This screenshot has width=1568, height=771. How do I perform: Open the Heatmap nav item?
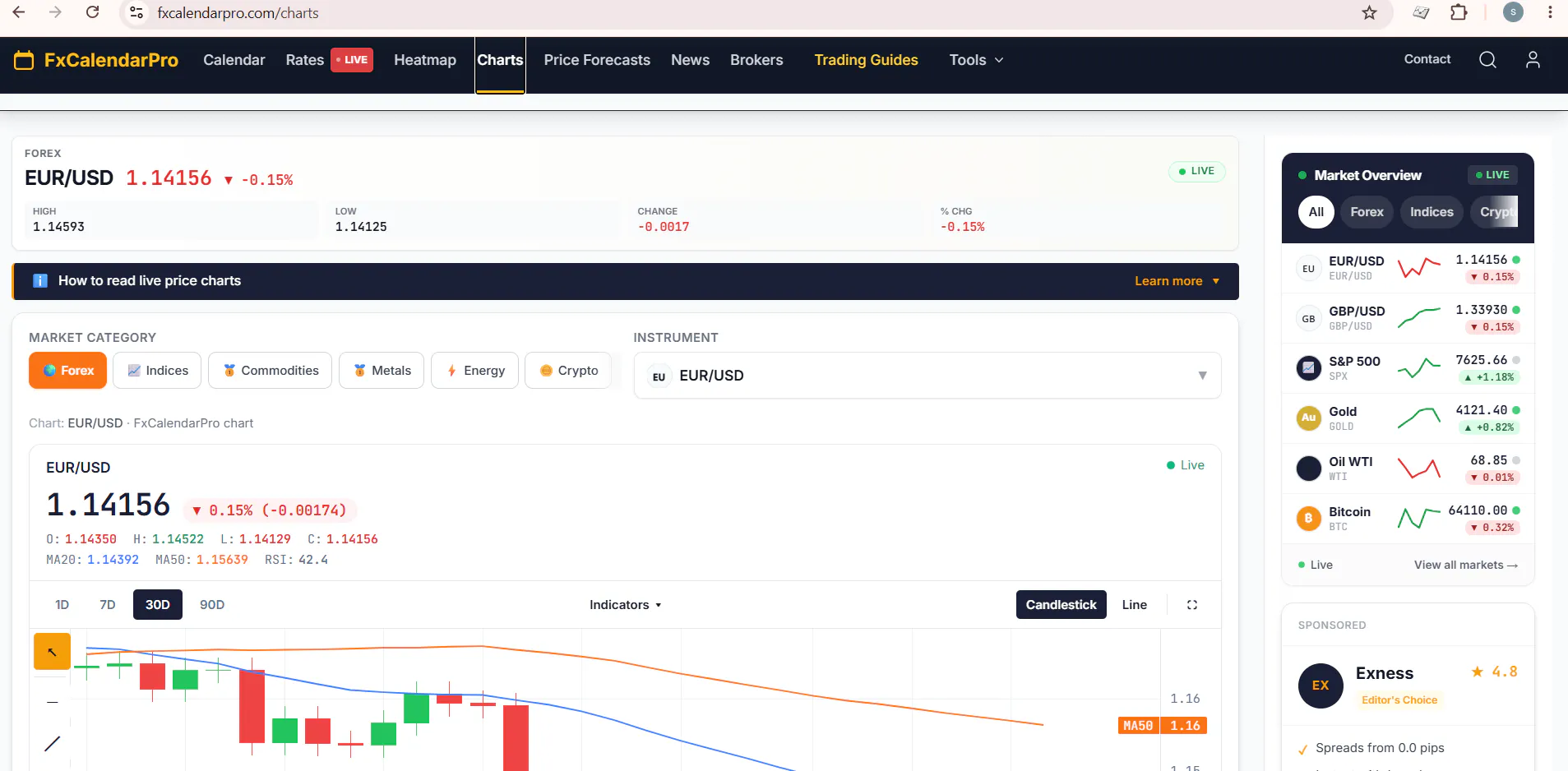coord(425,60)
